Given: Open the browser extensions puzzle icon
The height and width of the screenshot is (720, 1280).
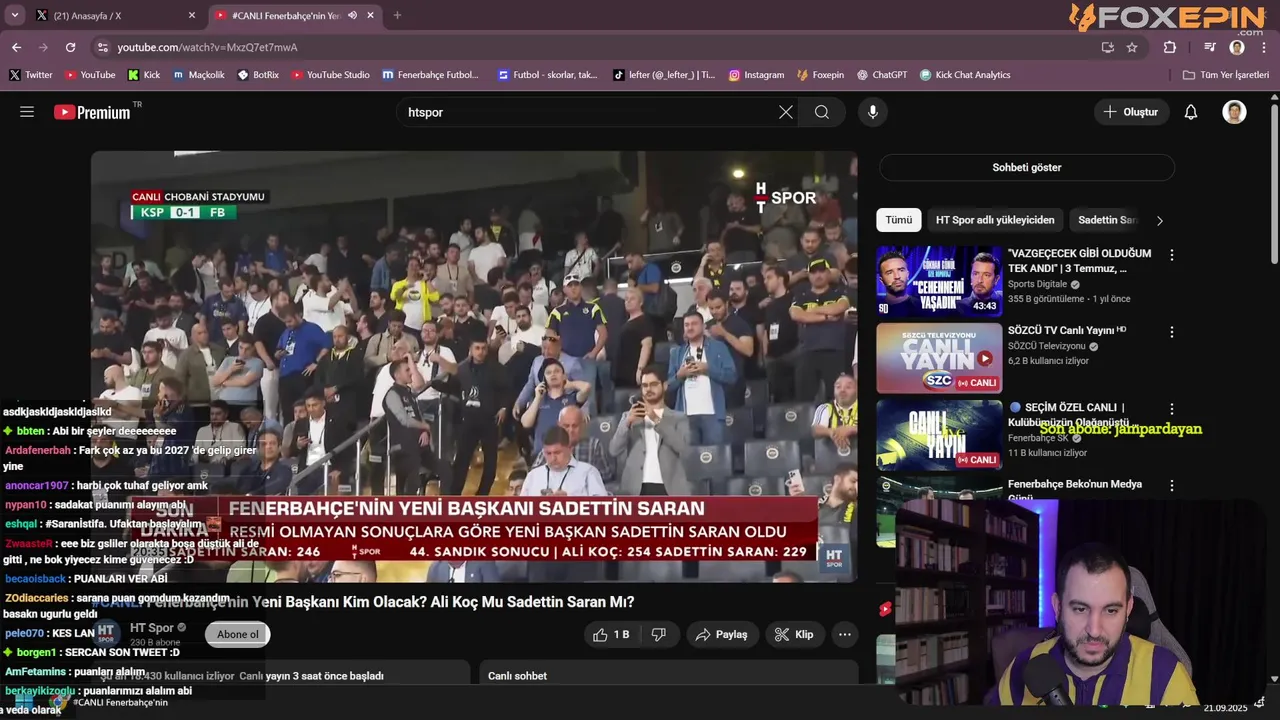Looking at the screenshot, I should 1170,47.
